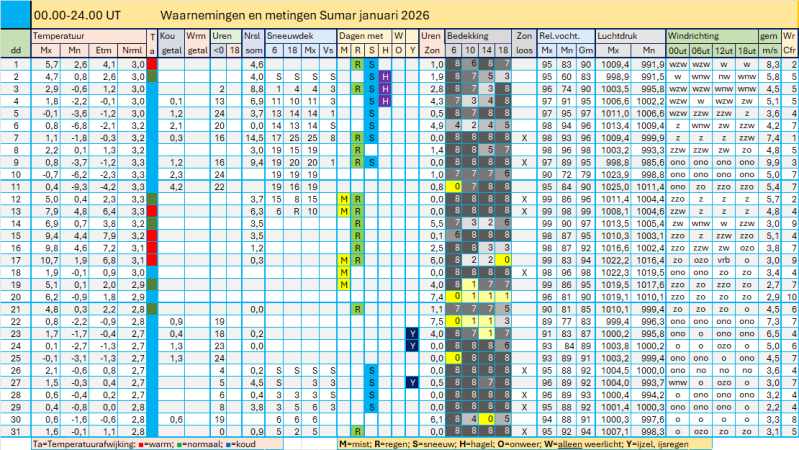Select the purple H hail marker on day 2
Screen dimensions: 799x450
click(385, 76)
